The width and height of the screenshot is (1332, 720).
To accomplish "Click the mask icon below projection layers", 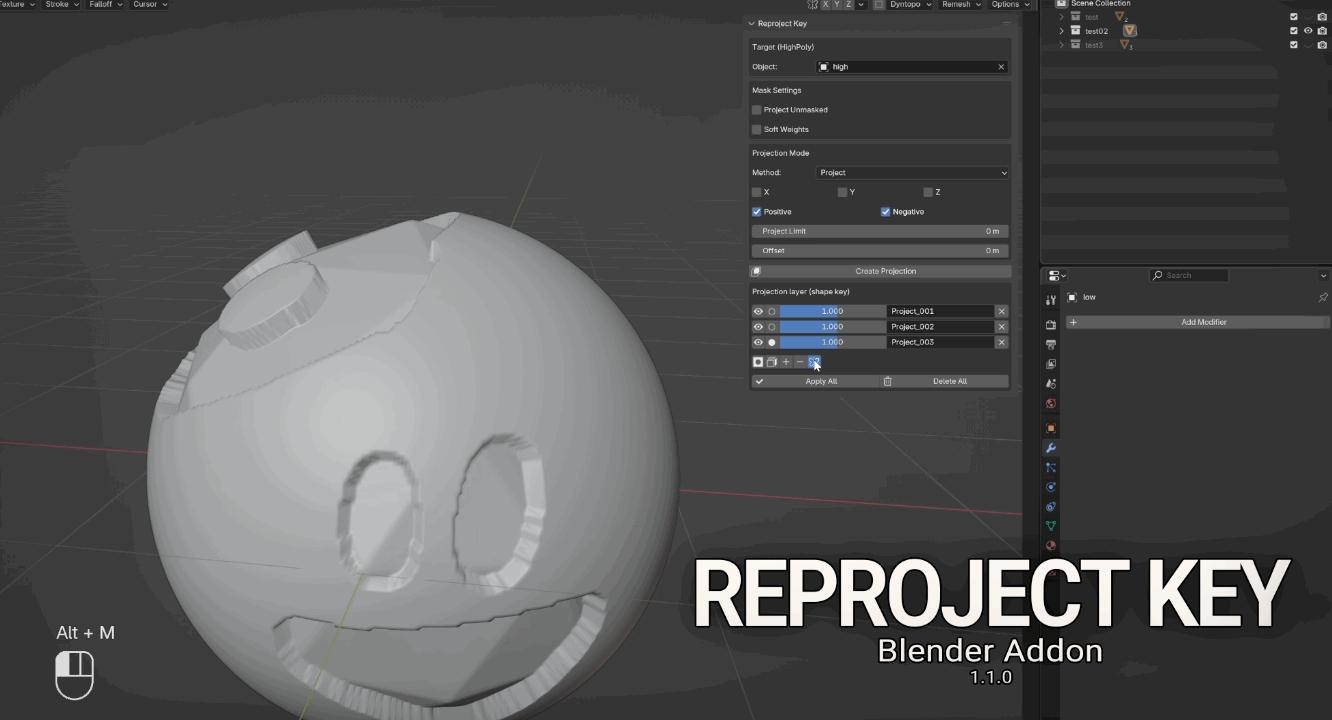I will tap(758, 362).
